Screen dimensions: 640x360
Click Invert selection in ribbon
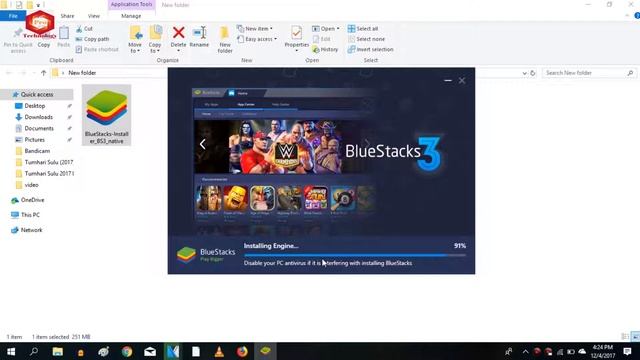(370, 49)
